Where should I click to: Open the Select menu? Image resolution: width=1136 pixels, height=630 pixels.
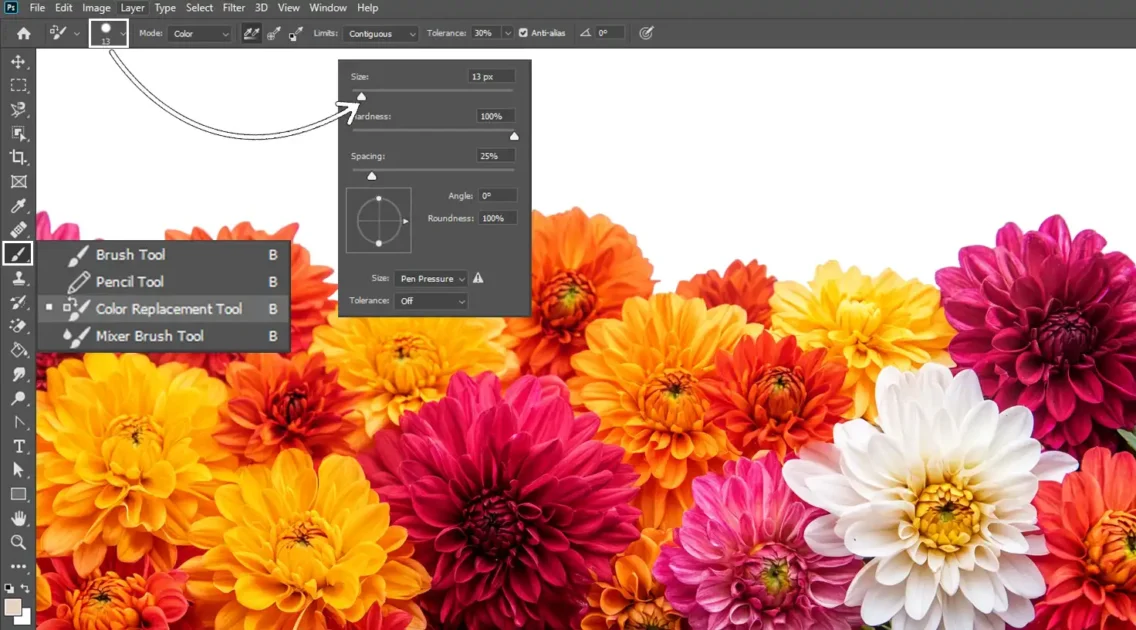199,8
